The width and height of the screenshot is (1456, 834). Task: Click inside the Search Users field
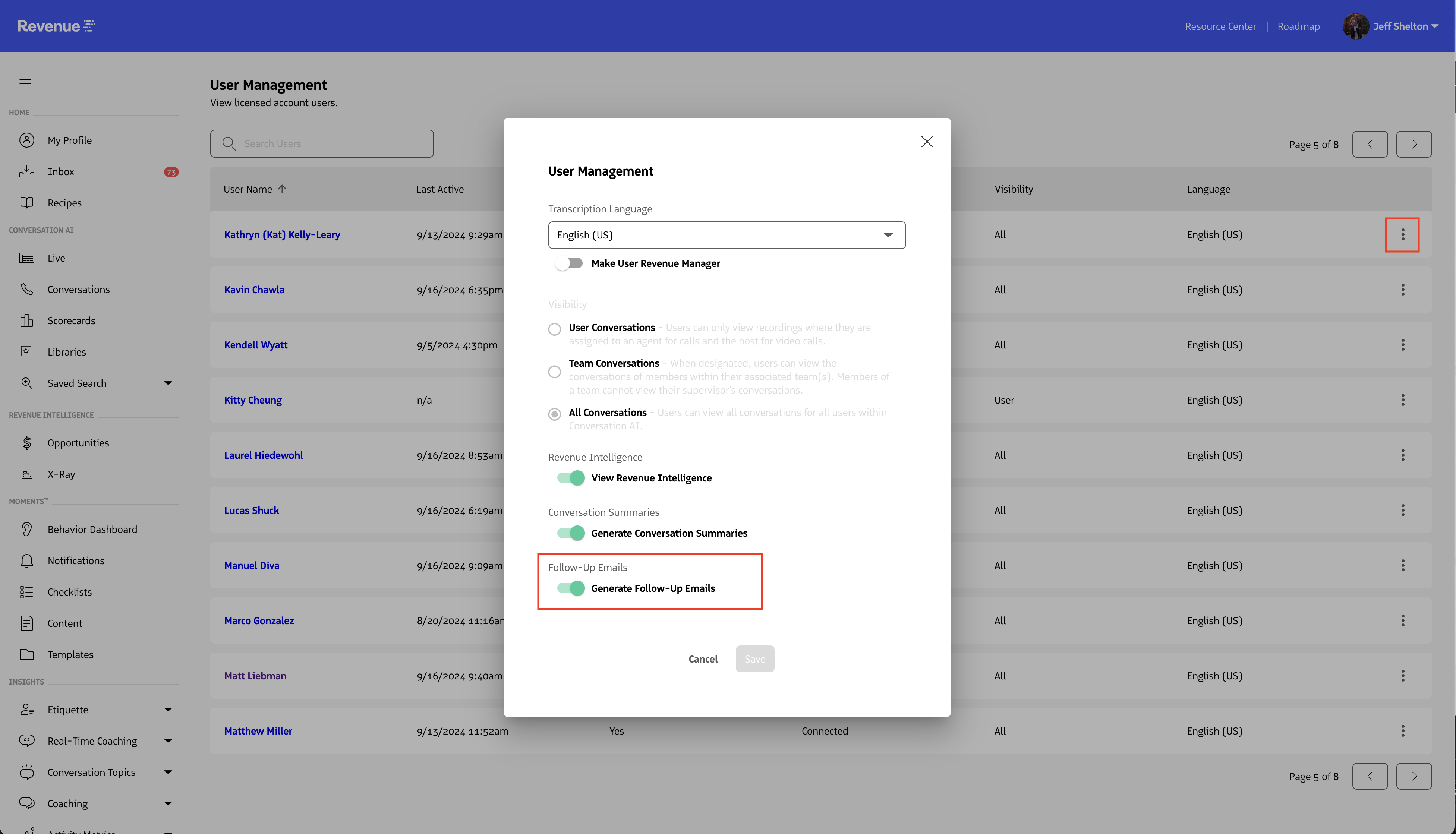click(x=321, y=143)
